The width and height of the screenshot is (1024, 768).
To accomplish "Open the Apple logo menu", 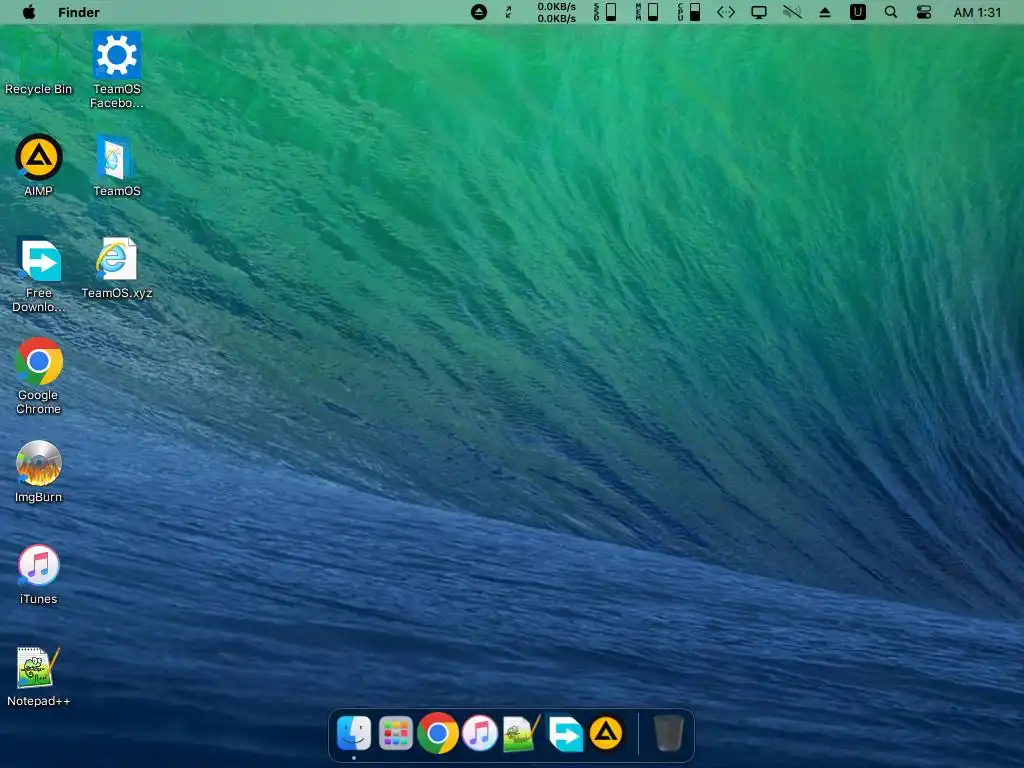I will point(29,12).
